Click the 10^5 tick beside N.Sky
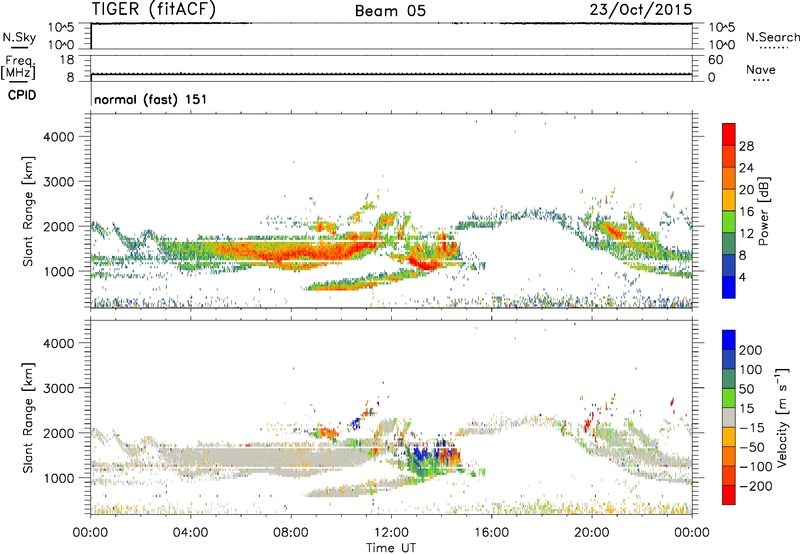Screen dimensions: 800x554 click(x=61, y=28)
